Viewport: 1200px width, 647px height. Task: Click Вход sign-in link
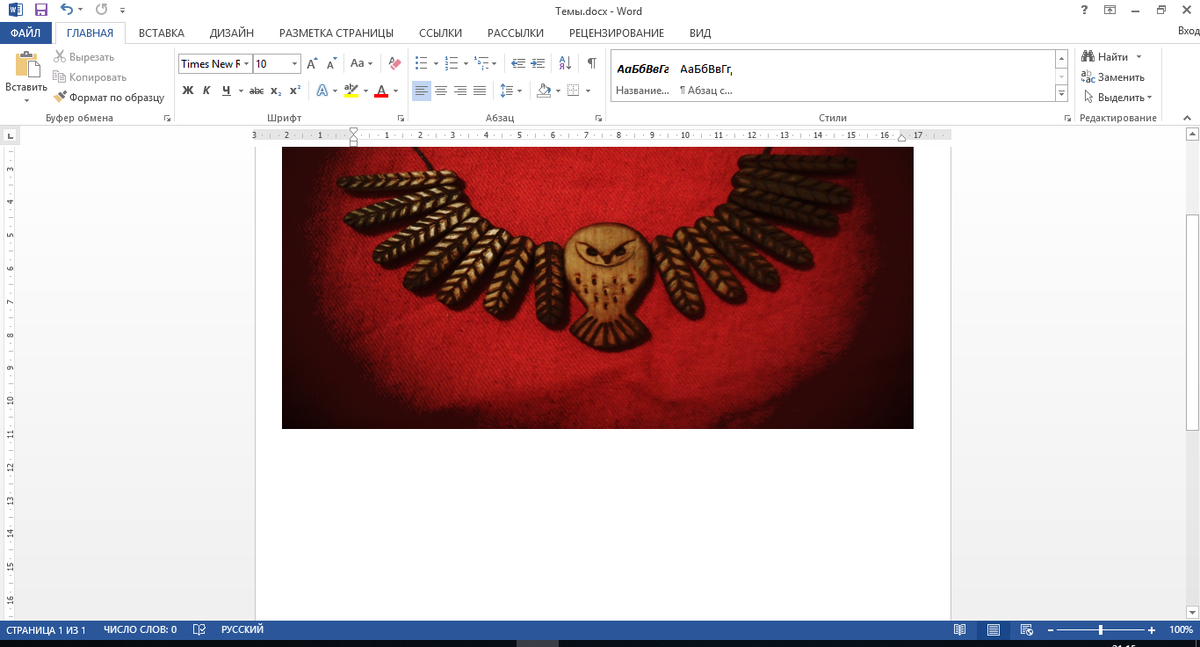[x=1188, y=33]
